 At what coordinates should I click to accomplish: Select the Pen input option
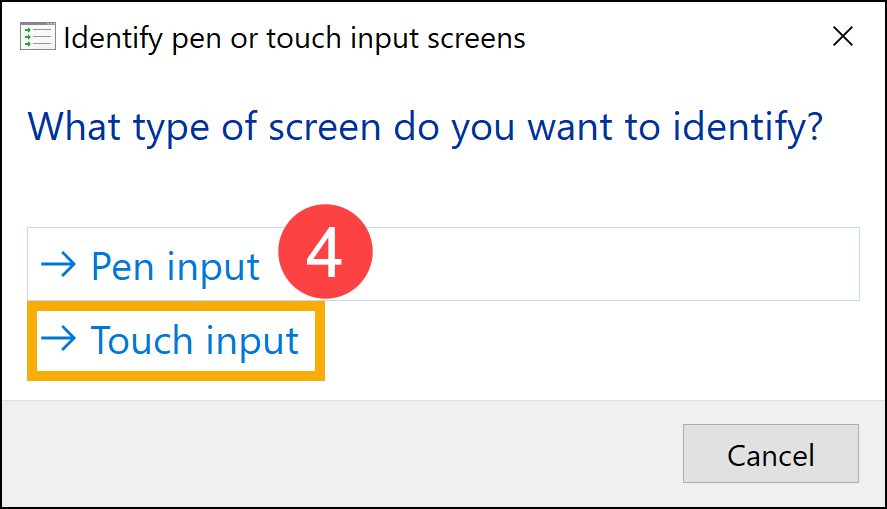(443, 264)
